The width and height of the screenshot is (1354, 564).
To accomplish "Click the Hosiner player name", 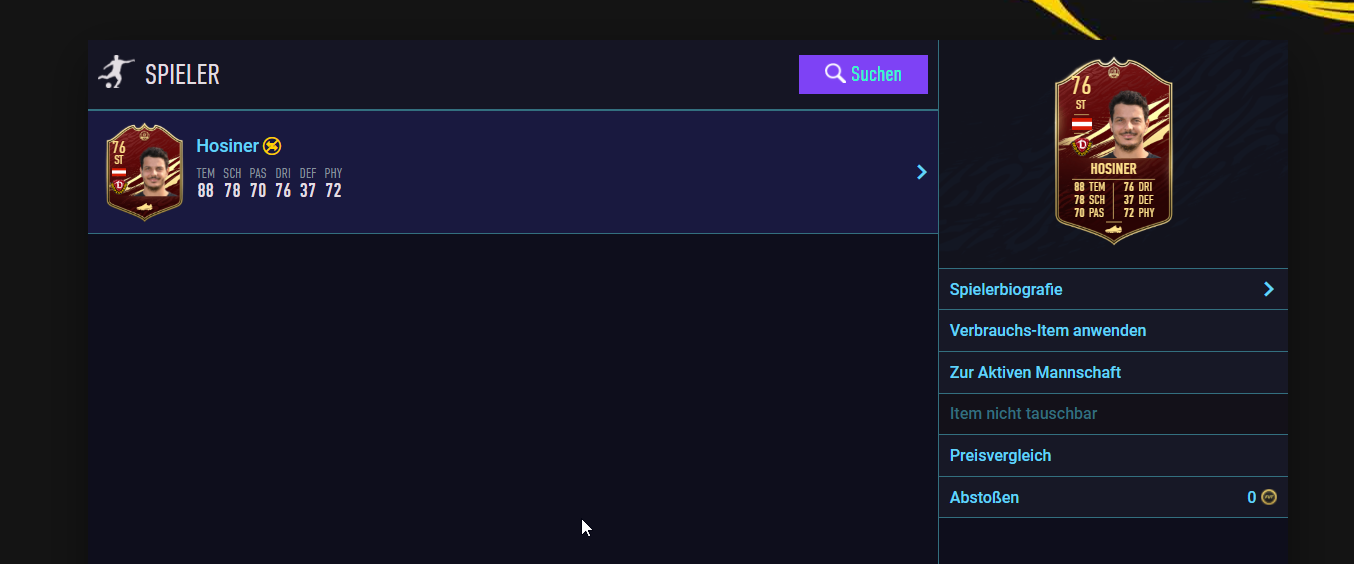I will (227, 146).
